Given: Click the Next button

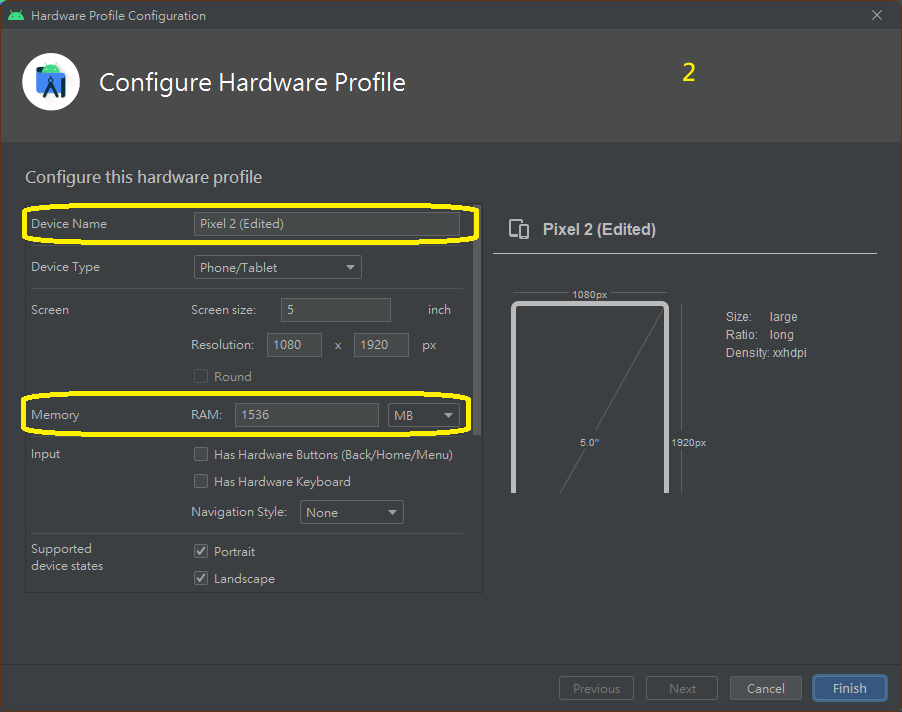Looking at the screenshot, I should [682, 688].
